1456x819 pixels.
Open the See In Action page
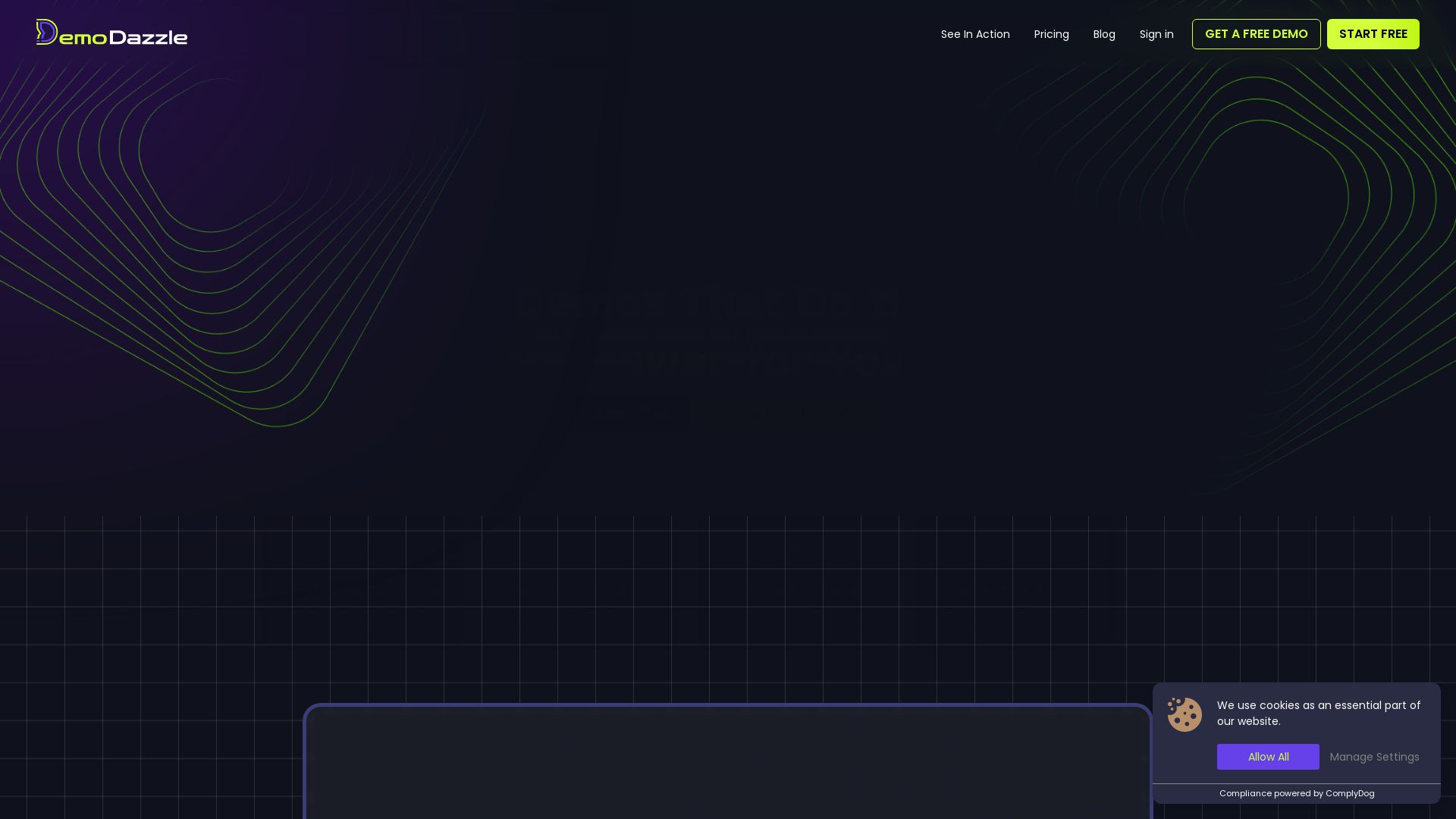coord(975,34)
